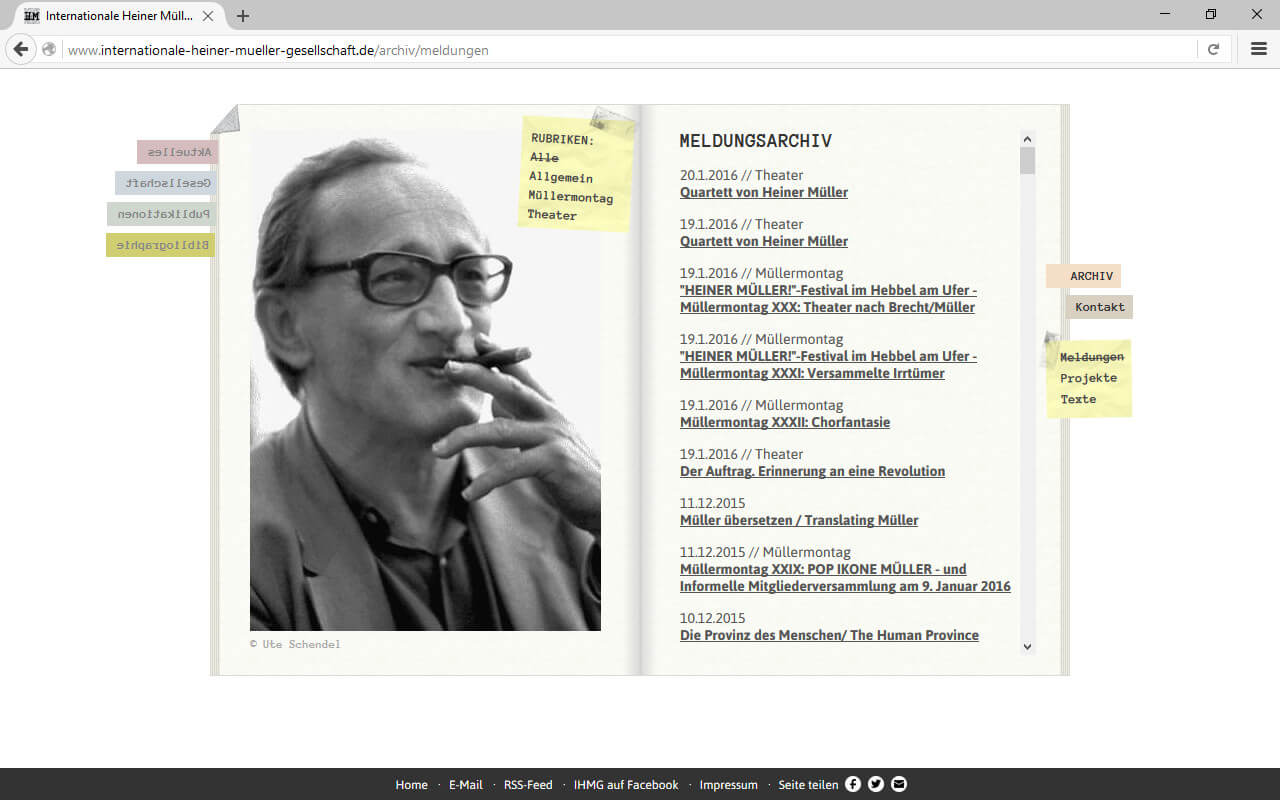This screenshot has height=800, width=1280.
Task: Filter rubric by Alle
Action: coord(544,158)
